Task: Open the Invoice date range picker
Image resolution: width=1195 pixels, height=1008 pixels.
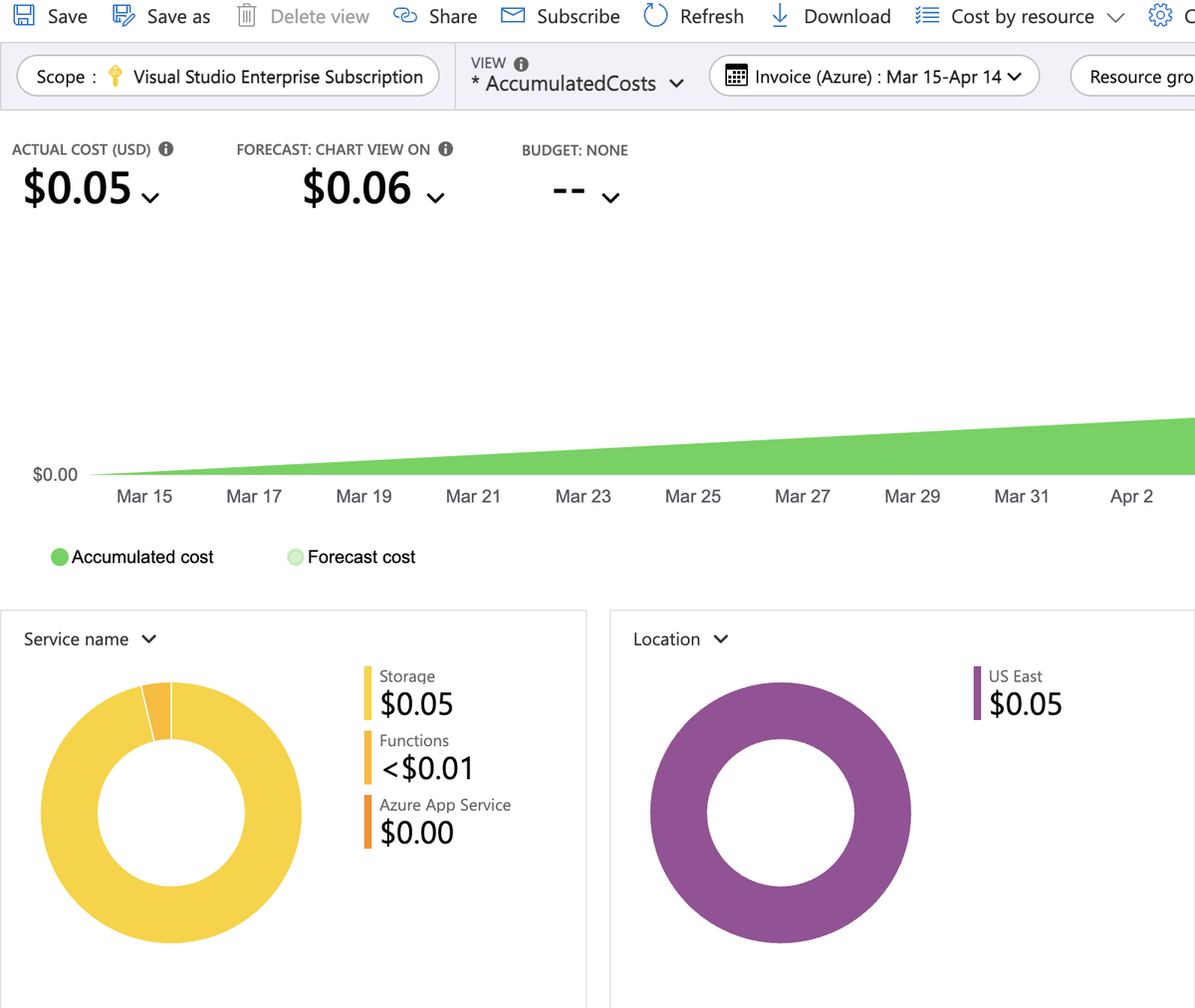Action: (x=873, y=77)
